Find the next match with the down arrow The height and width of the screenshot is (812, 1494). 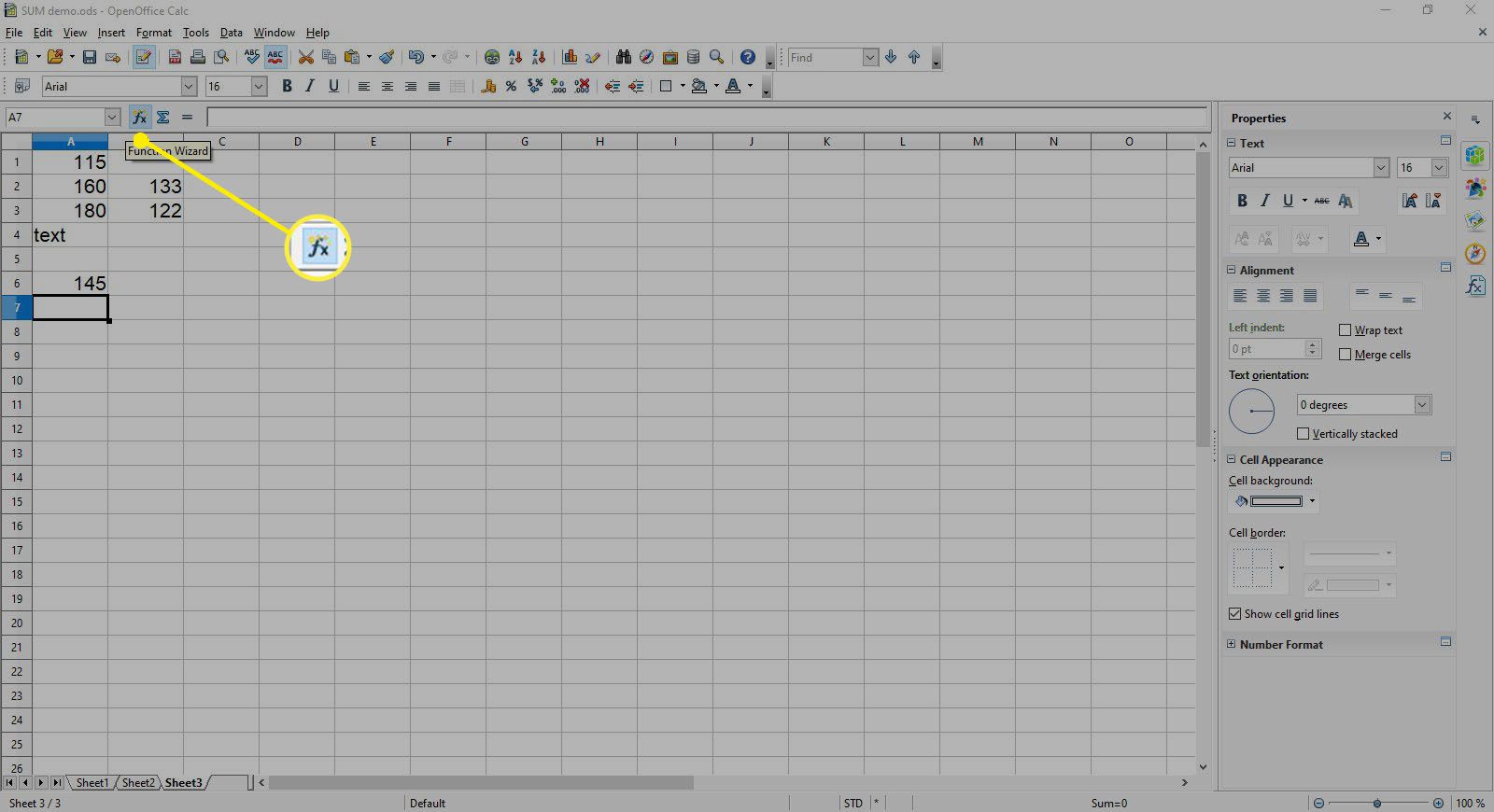[891, 57]
